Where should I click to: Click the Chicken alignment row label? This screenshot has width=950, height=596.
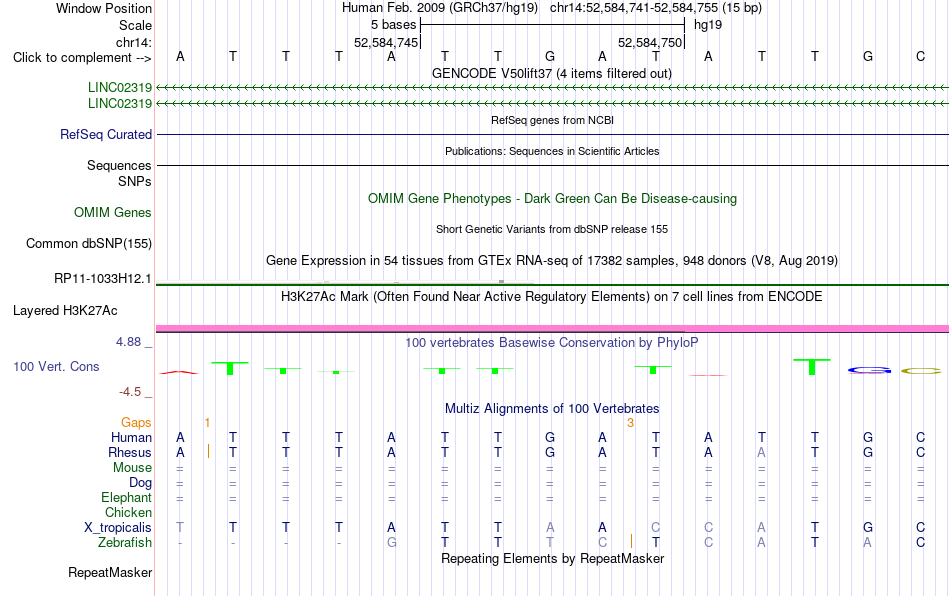(128, 512)
